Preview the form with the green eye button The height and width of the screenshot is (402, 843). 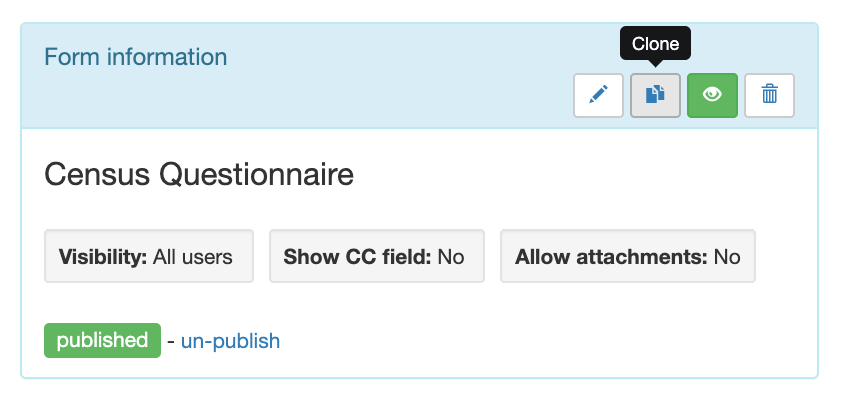tap(712, 95)
